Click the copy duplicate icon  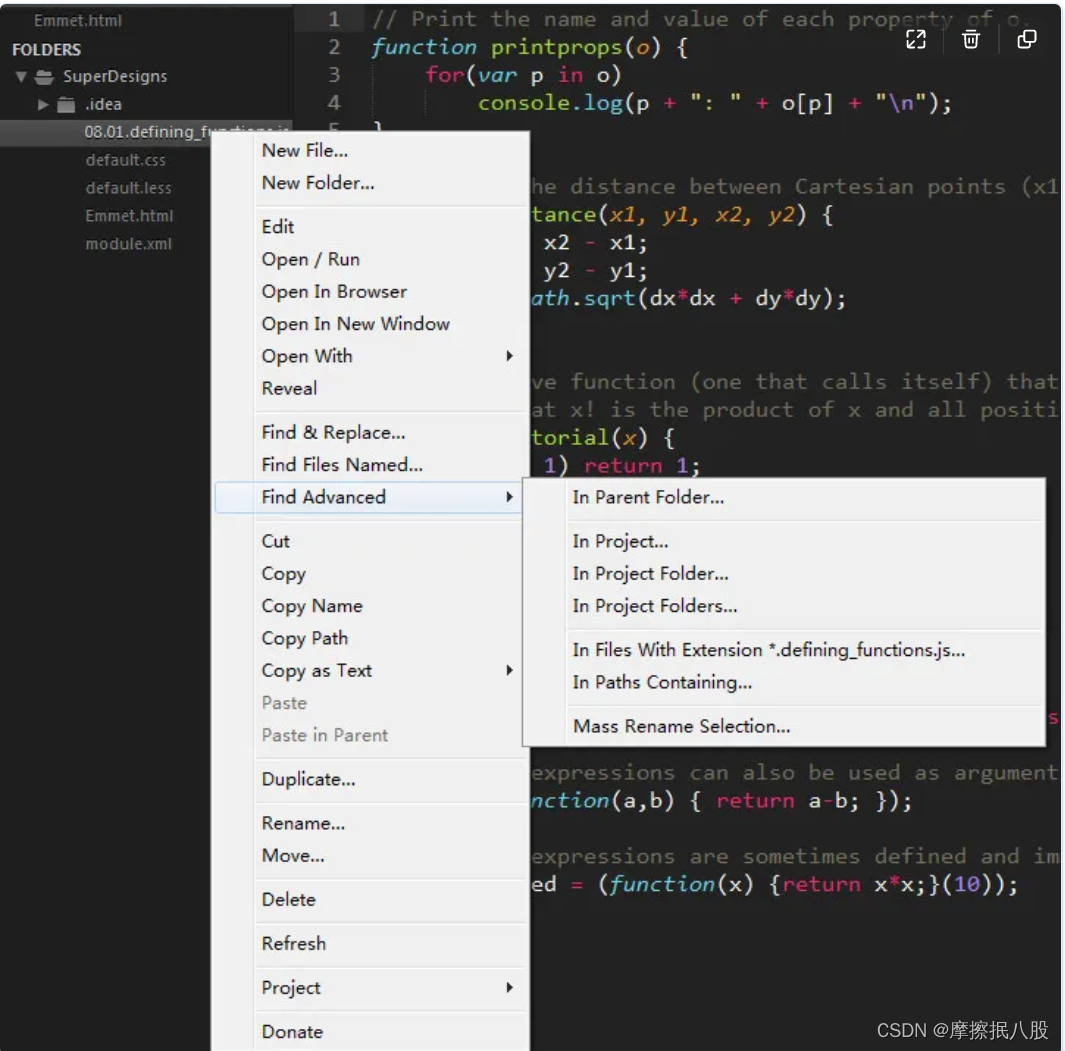1026,39
